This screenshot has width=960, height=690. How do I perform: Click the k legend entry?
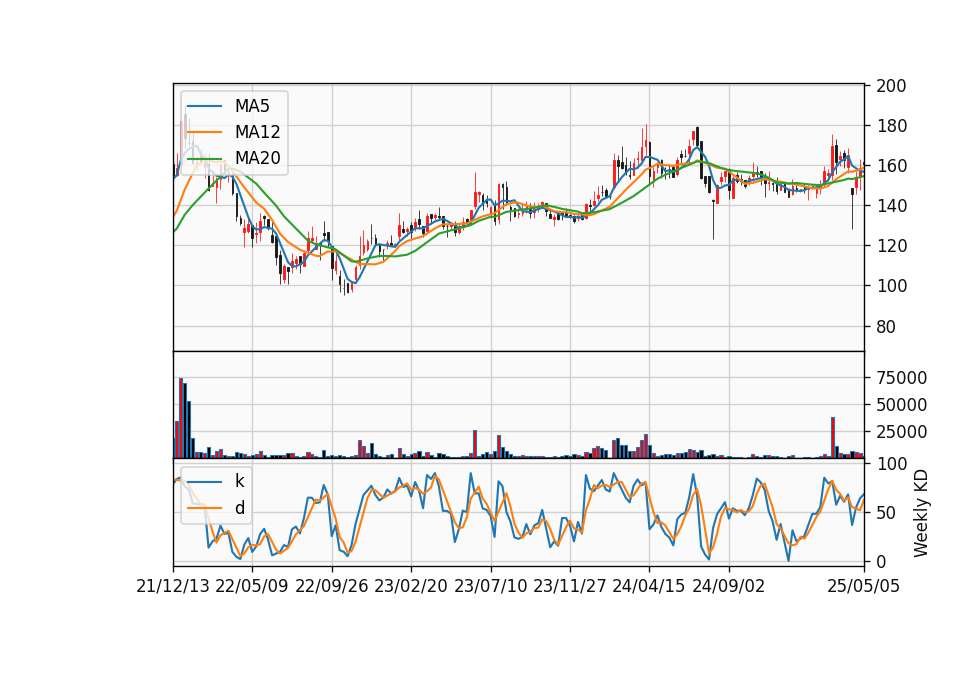click(x=239, y=481)
